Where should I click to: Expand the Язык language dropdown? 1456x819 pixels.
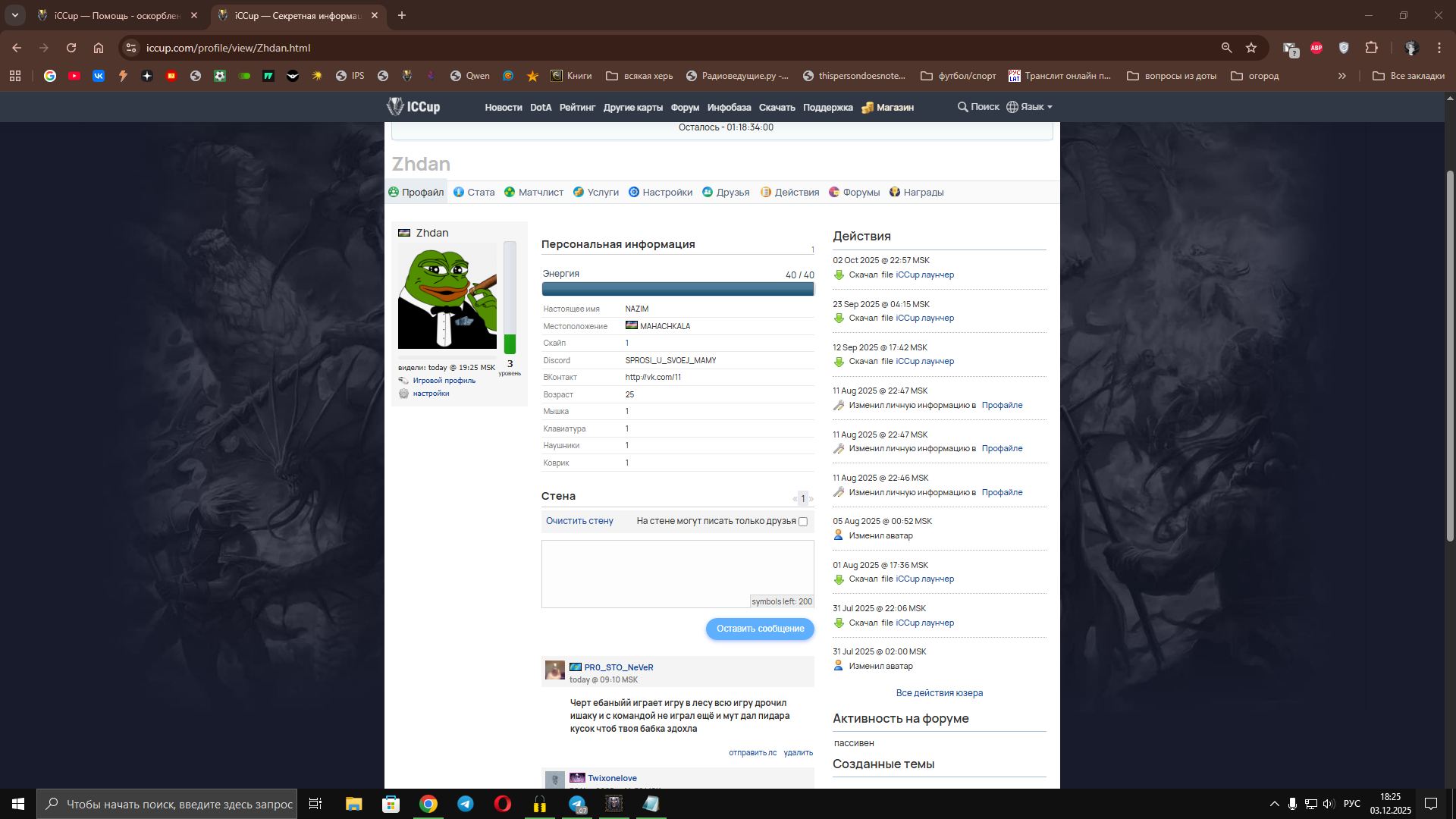[1031, 107]
